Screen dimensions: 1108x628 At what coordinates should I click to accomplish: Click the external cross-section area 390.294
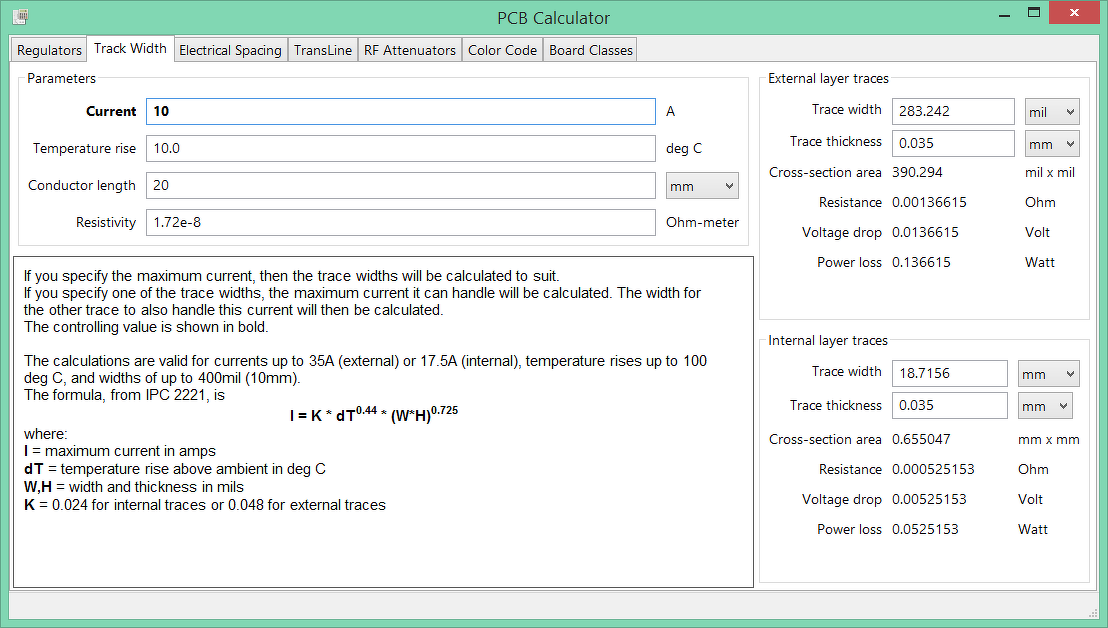(917, 172)
